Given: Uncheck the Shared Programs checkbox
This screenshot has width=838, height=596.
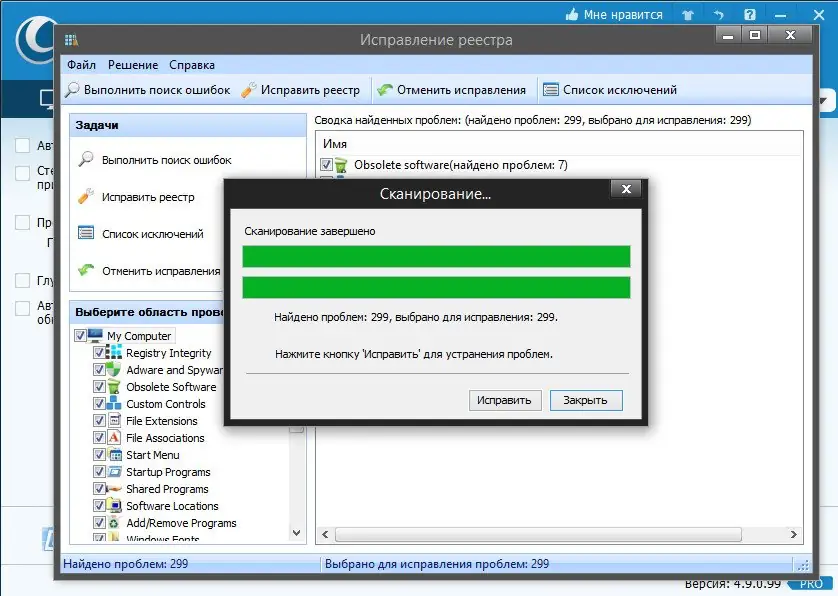Looking at the screenshot, I should point(99,489).
